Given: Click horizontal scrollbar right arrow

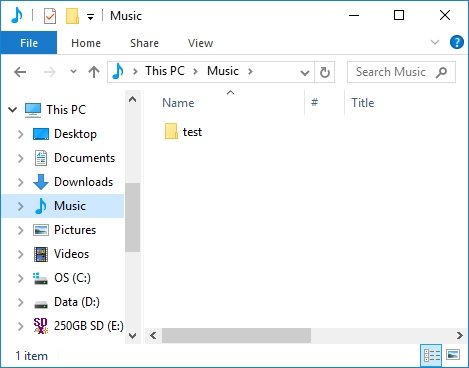Looking at the screenshot, I should (x=460, y=335).
